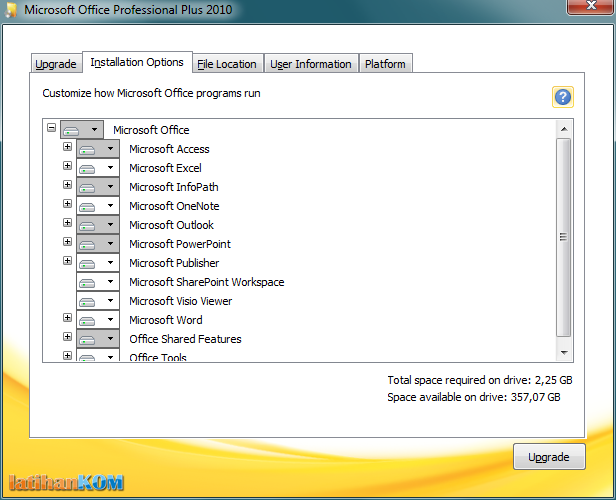Select the Microsoft Visio Viewer label
The width and height of the screenshot is (616, 500).
181,301
